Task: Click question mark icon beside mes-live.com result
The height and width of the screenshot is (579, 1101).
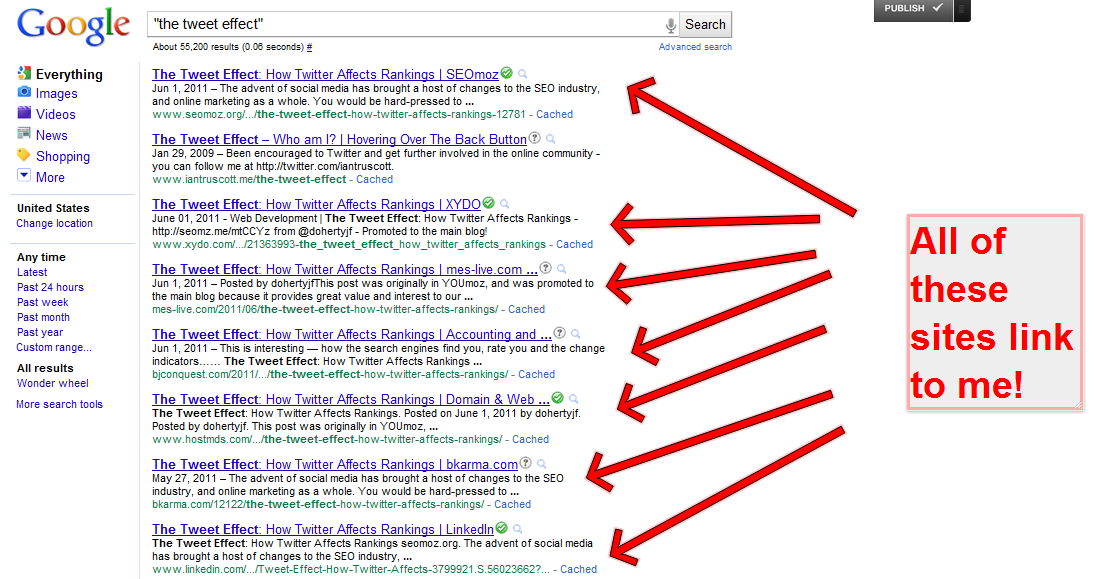Action: [x=545, y=268]
